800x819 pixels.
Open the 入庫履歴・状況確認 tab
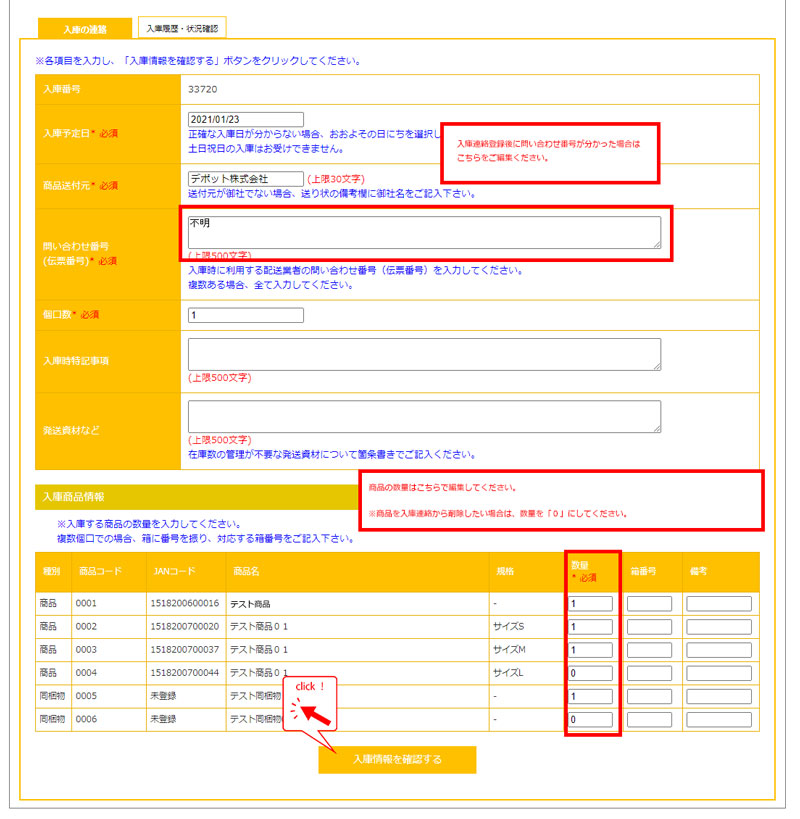pos(181,29)
